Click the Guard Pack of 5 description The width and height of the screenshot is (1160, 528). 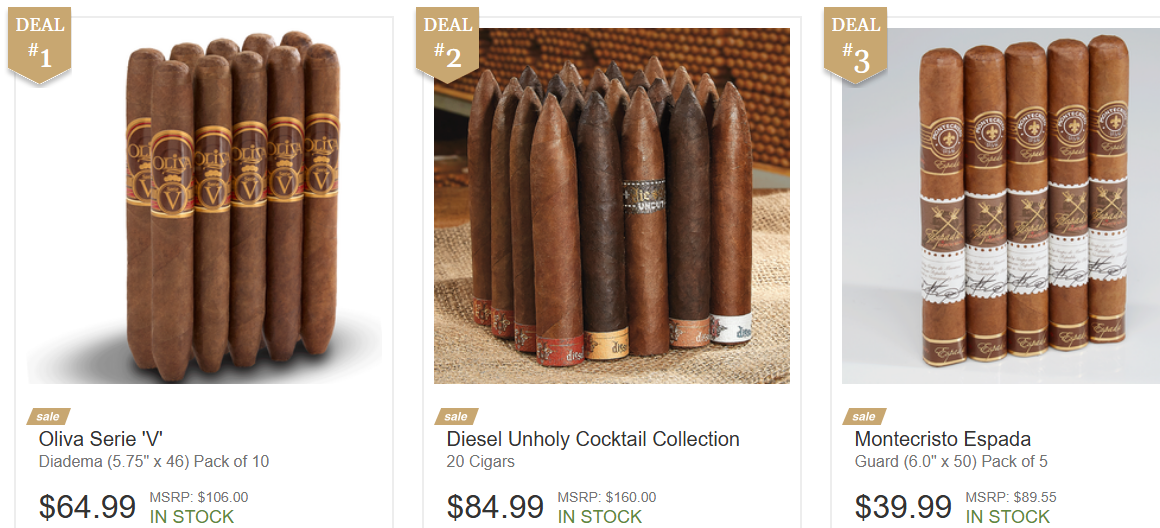coord(951,462)
